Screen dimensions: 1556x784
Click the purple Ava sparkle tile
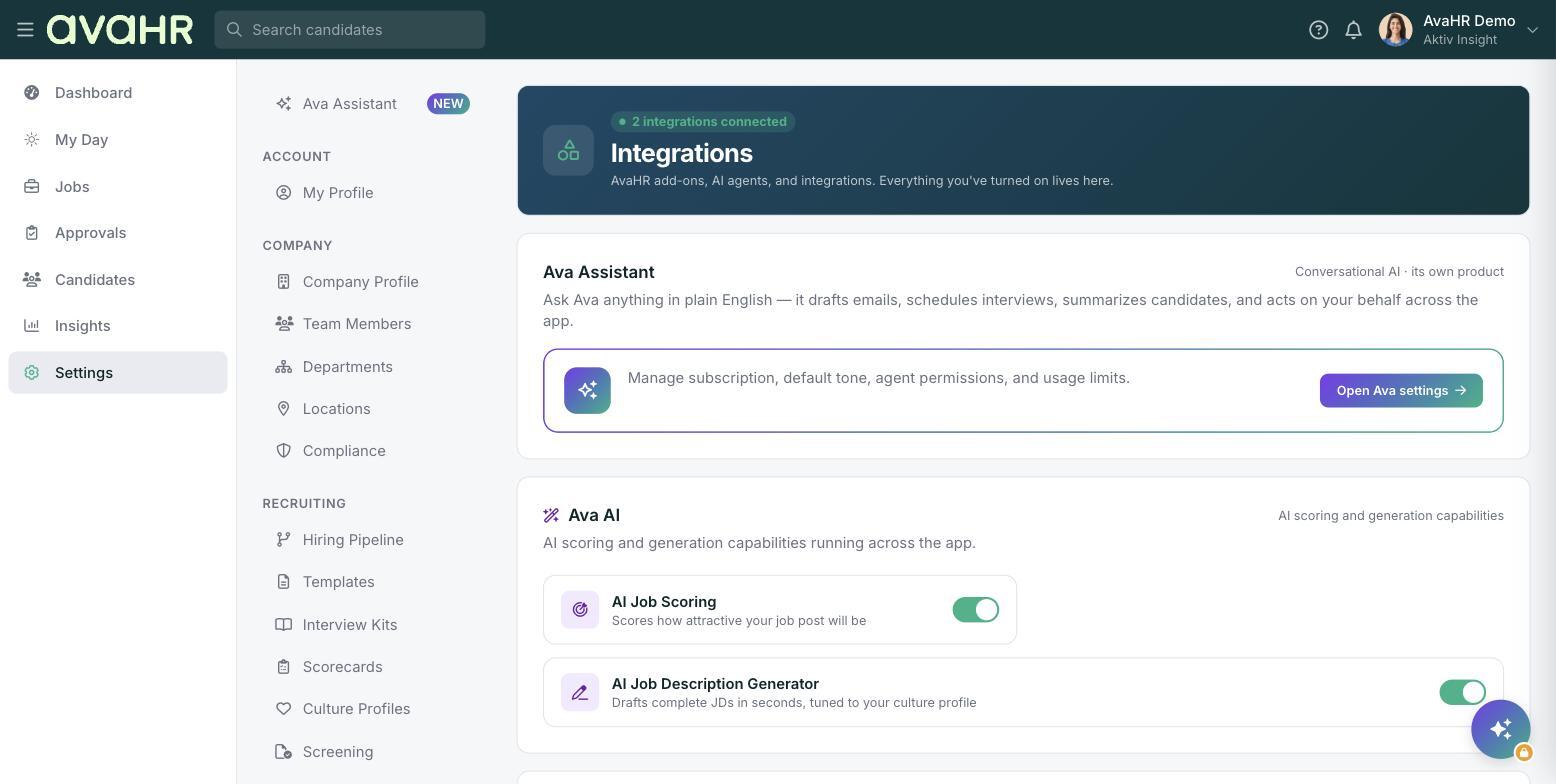tap(587, 391)
